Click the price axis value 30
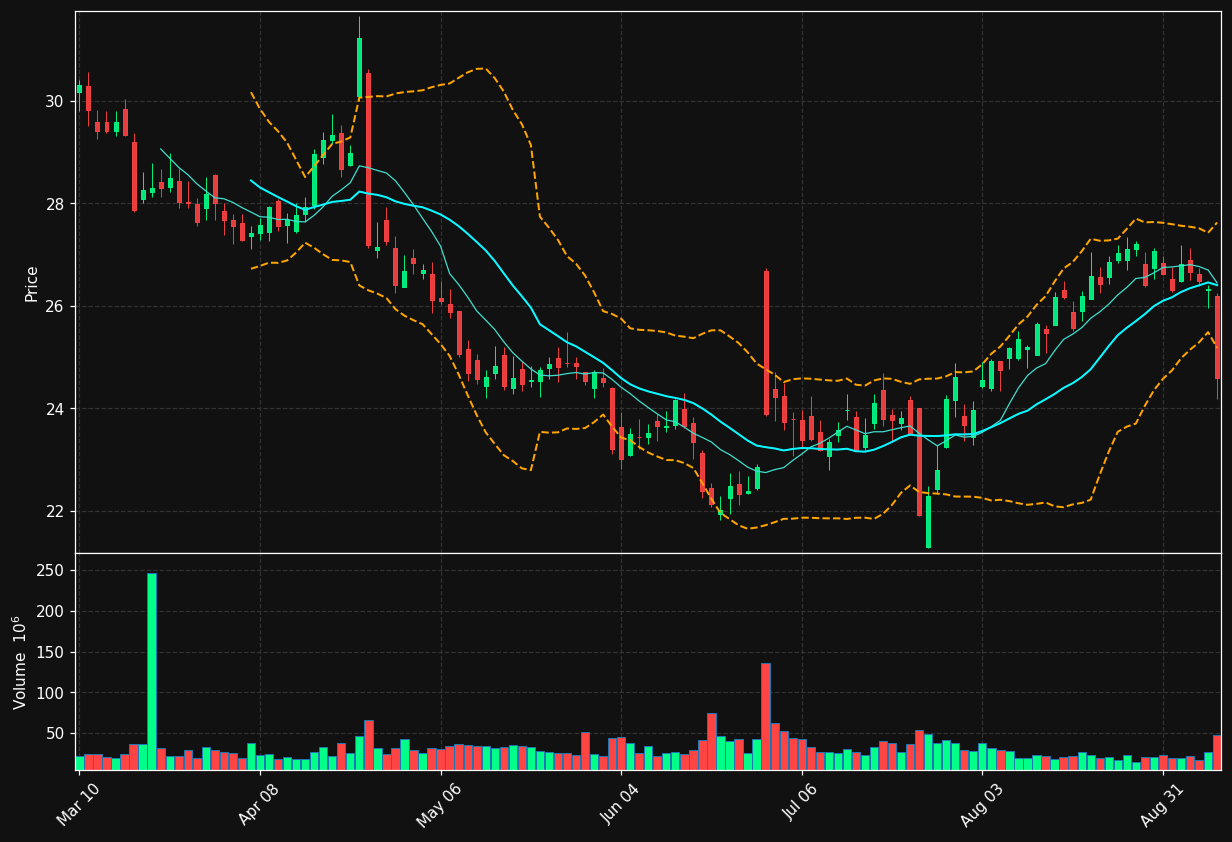1232x842 pixels. (x=54, y=101)
